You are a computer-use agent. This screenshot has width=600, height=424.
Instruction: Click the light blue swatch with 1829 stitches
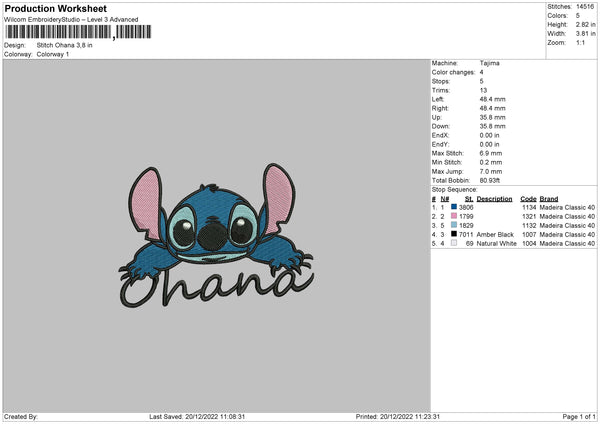454,225
